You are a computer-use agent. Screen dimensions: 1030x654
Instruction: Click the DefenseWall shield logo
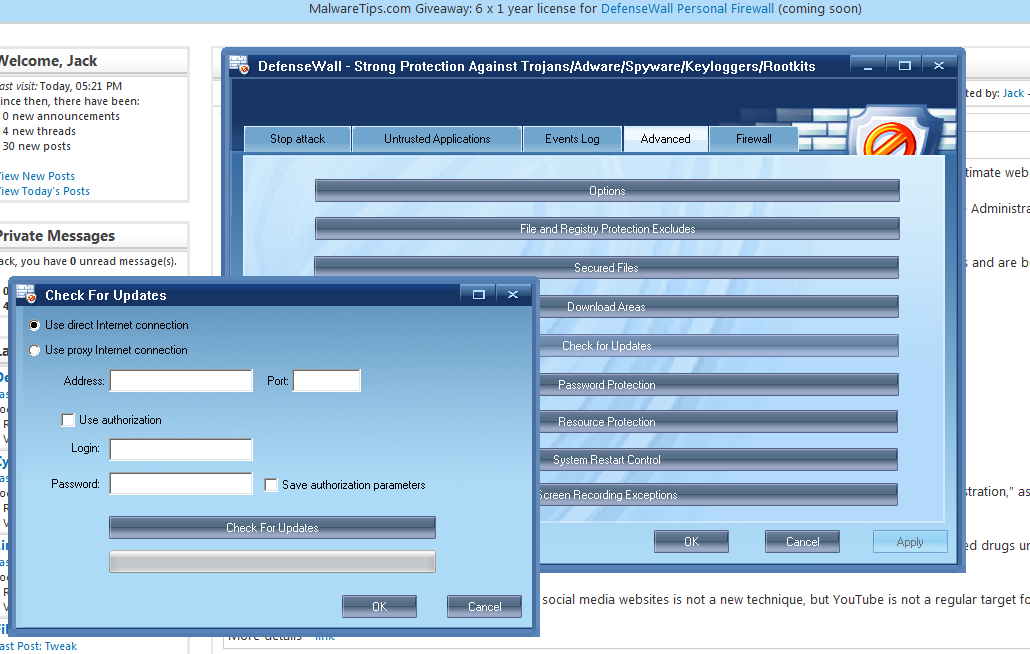tap(889, 133)
